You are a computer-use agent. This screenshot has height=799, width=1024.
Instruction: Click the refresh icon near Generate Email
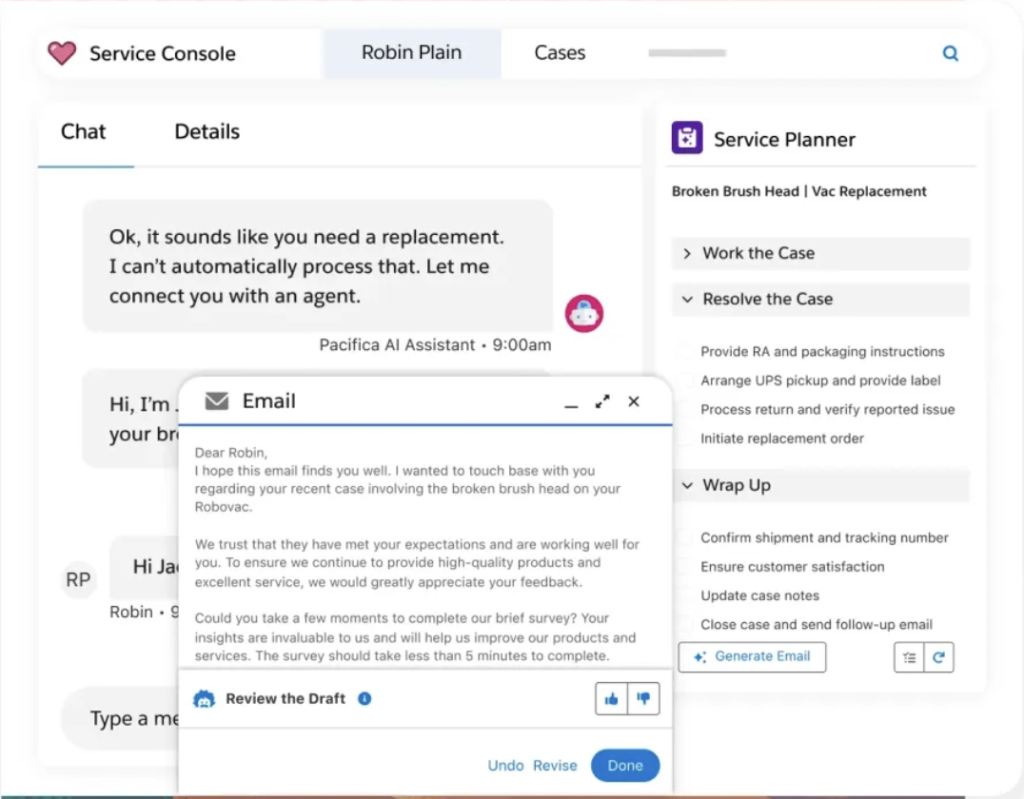[x=938, y=657]
